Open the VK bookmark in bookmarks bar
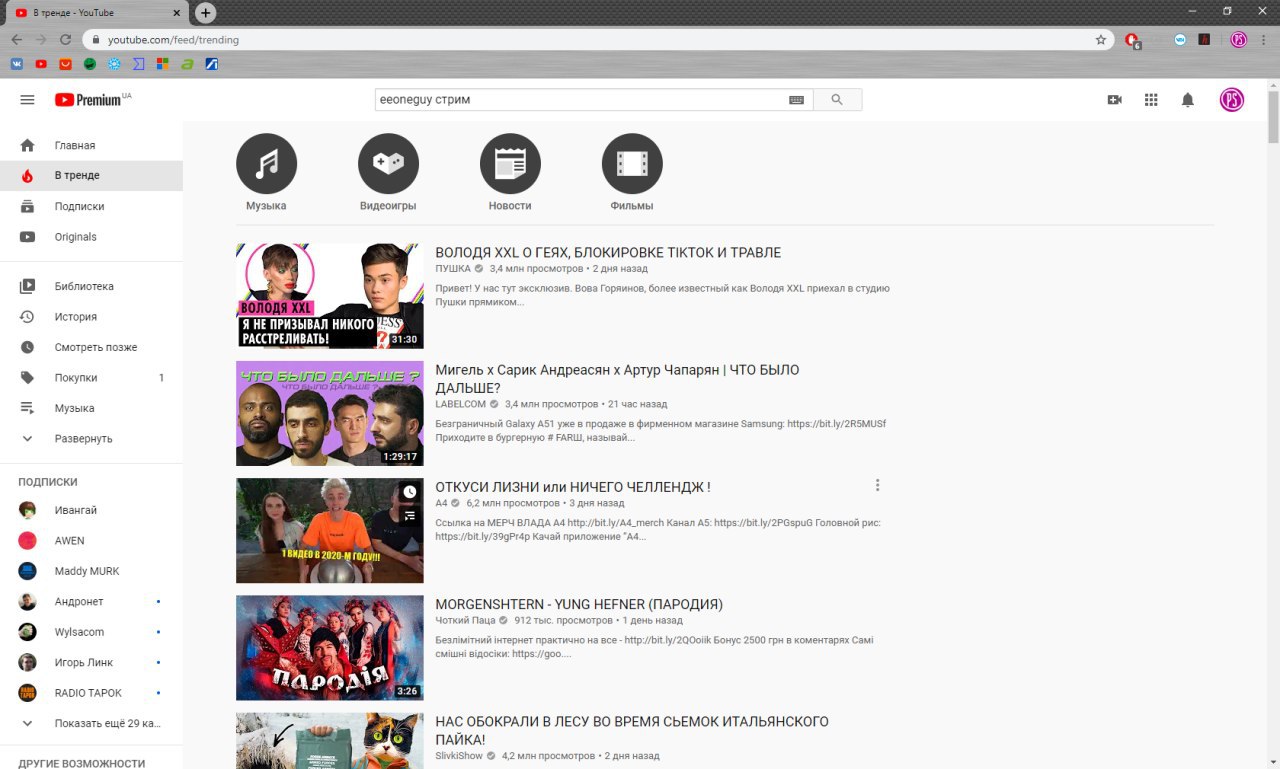The image size is (1280, 769). click(17, 64)
